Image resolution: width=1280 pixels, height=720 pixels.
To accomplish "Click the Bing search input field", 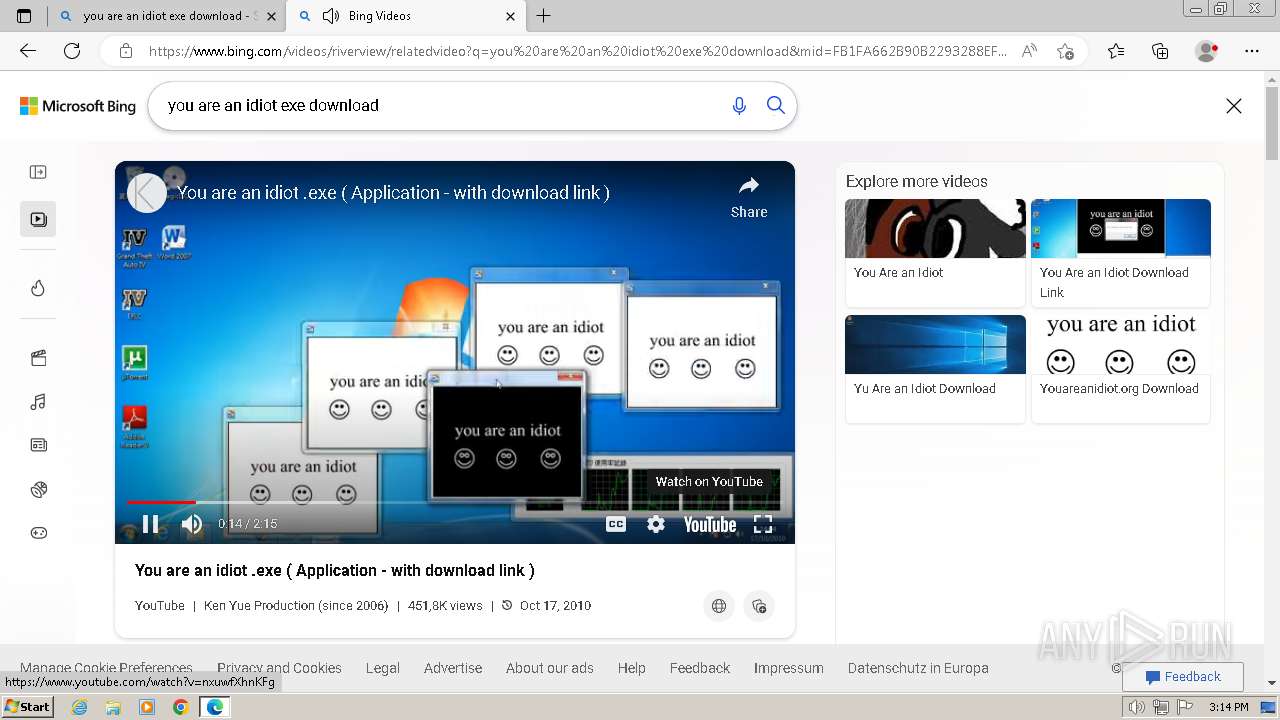I will [440, 105].
